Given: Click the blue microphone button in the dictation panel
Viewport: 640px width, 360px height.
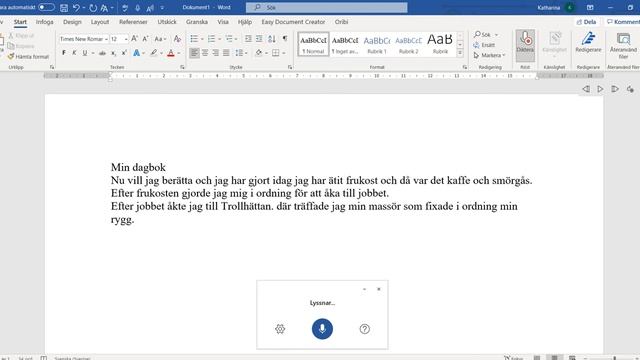Looking at the screenshot, I should pyautogui.click(x=322, y=329).
